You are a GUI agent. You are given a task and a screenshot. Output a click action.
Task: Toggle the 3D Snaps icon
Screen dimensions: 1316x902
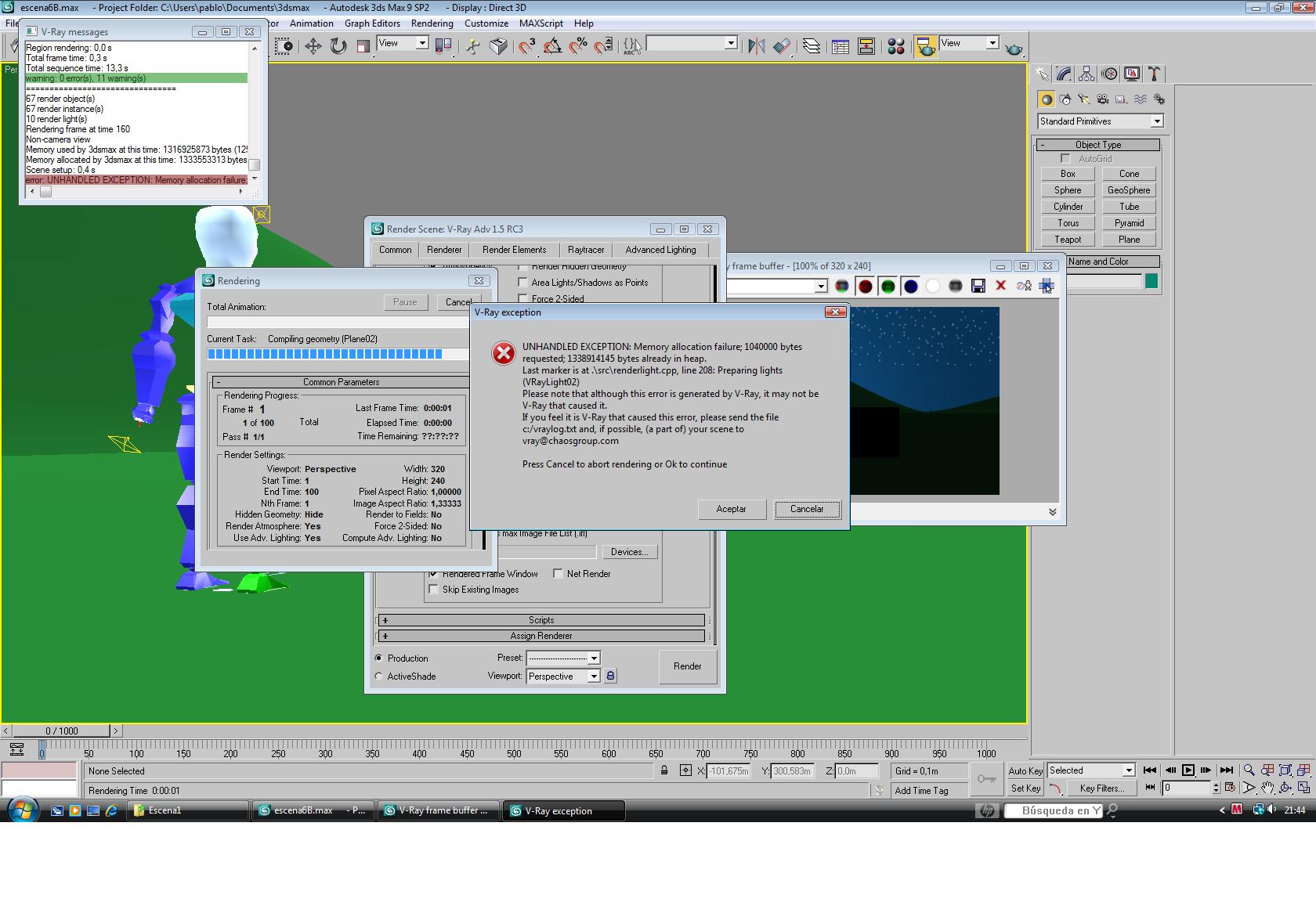pyautogui.click(x=527, y=46)
